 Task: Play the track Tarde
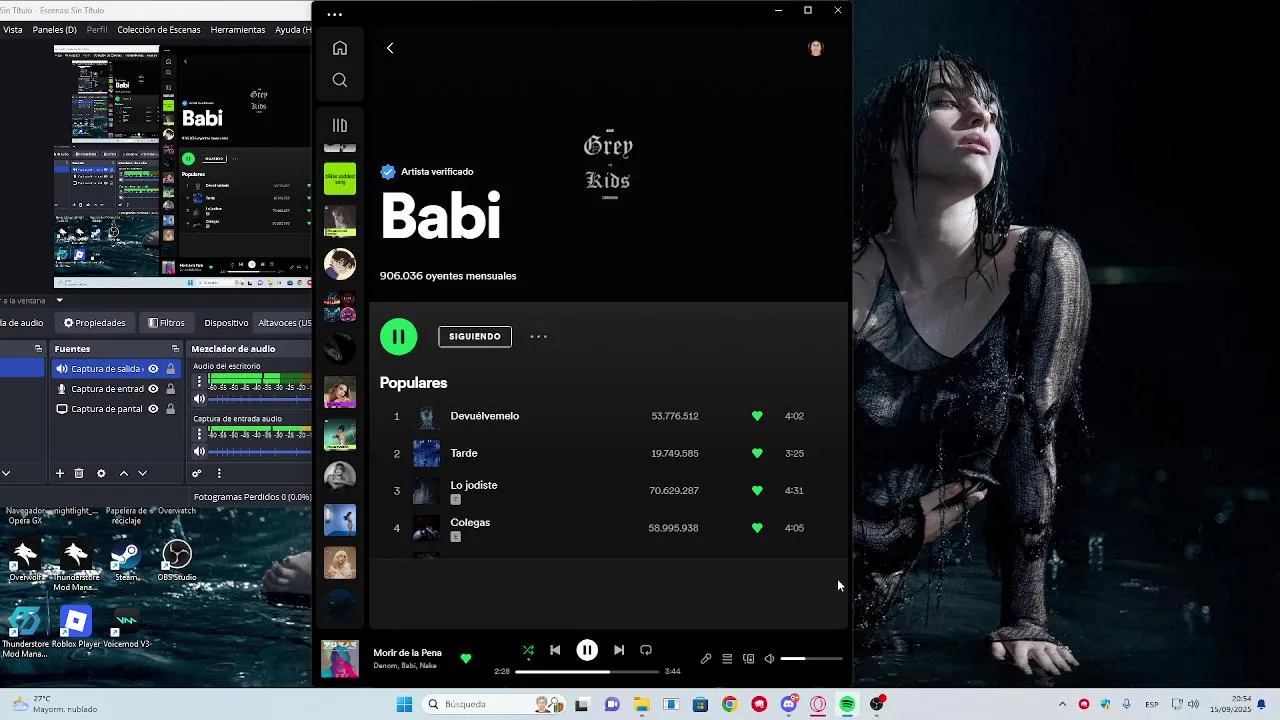464,453
